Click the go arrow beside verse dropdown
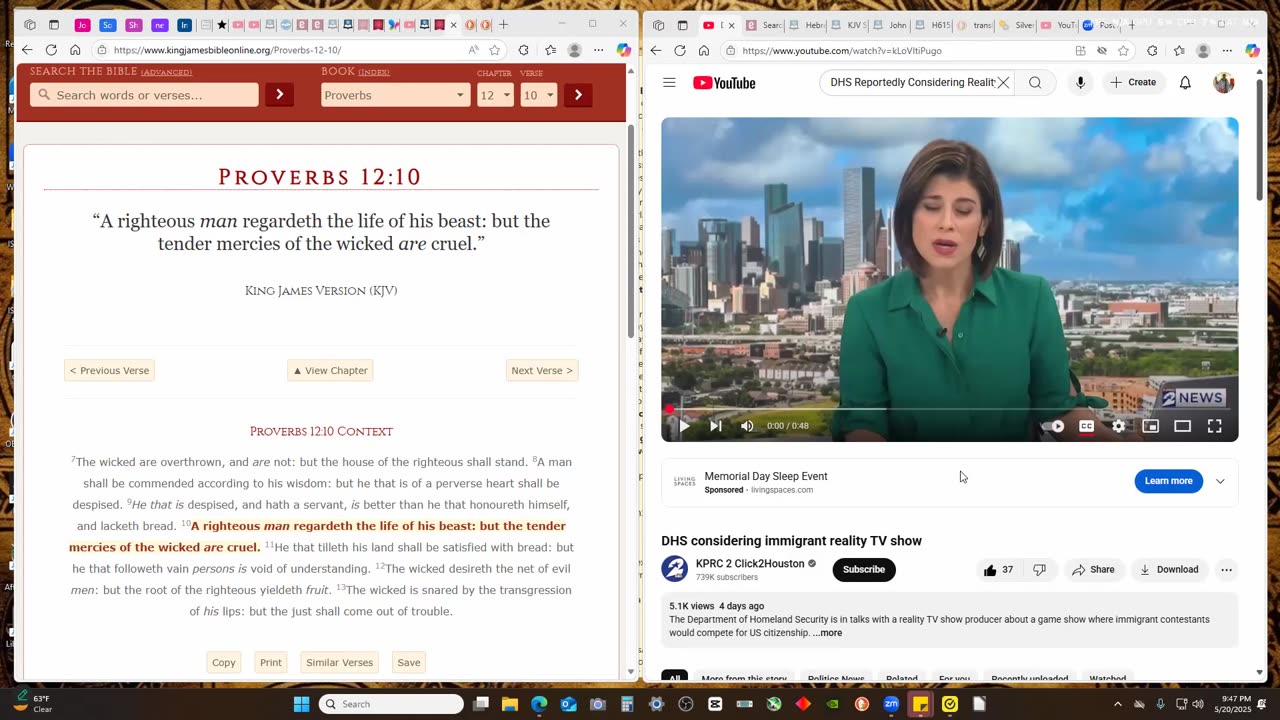The width and height of the screenshot is (1280, 720). [578, 95]
